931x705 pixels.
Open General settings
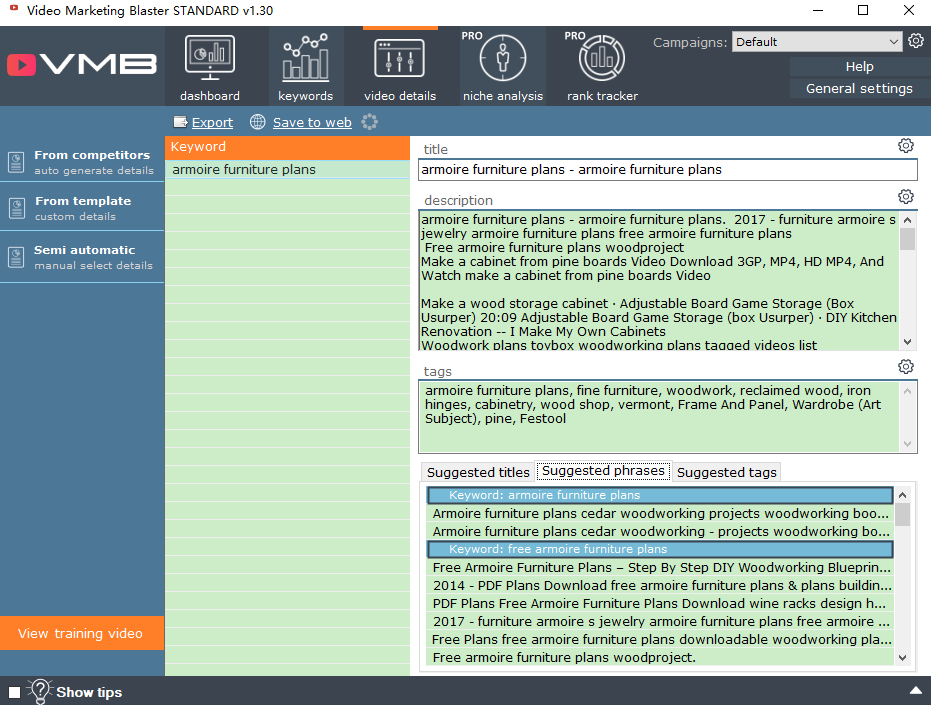tap(859, 89)
